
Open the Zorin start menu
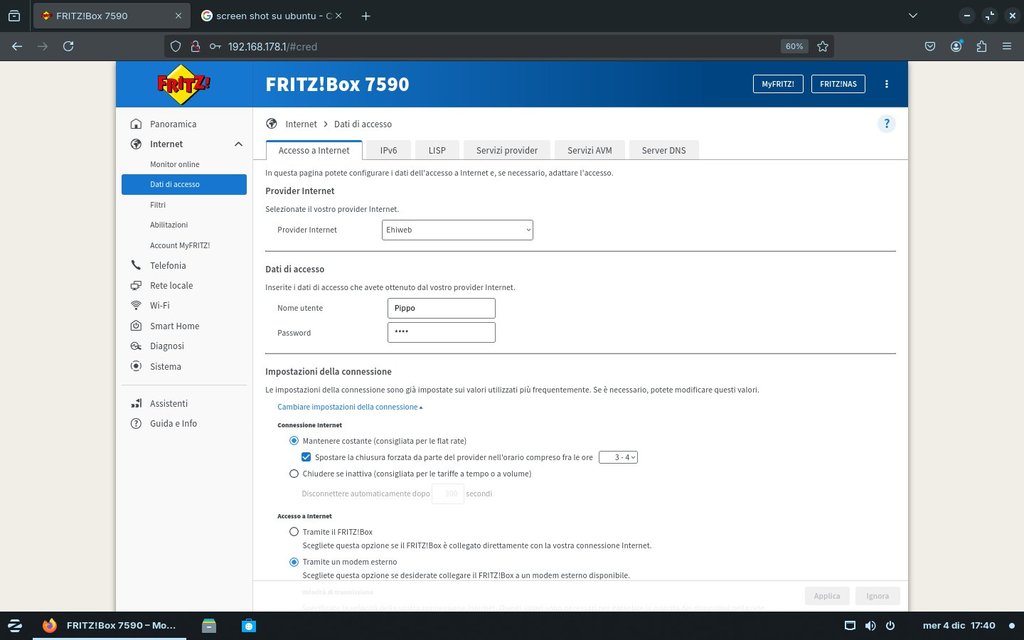coord(14,626)
